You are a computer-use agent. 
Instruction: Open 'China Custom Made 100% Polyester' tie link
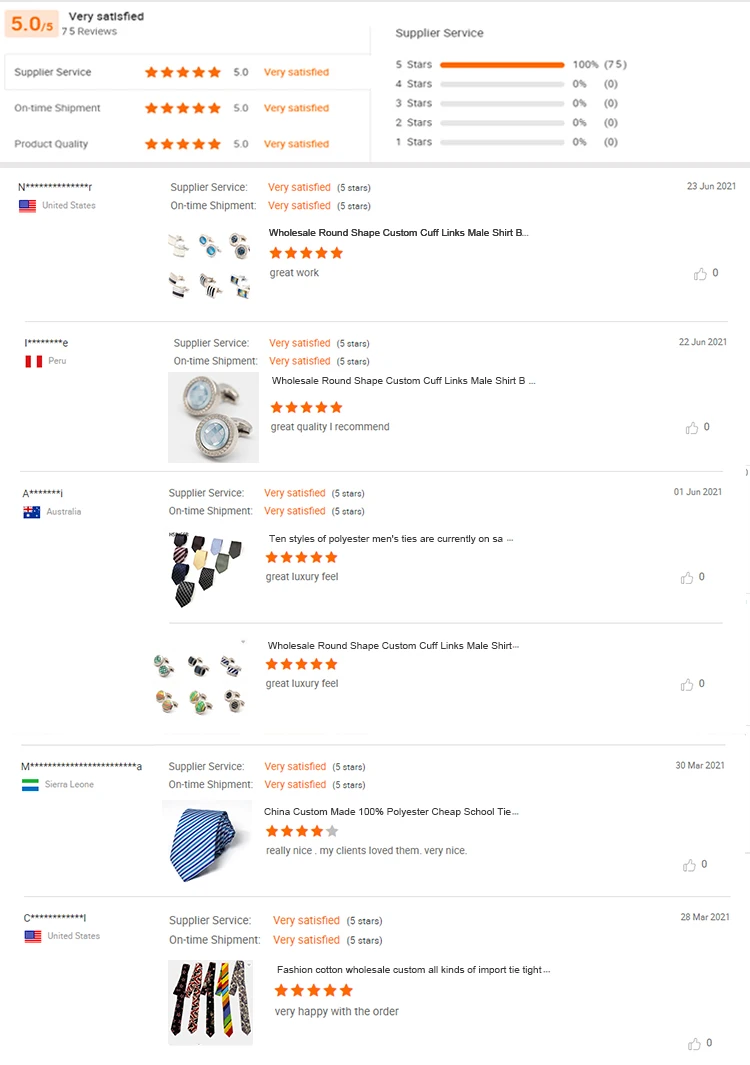[x=391, y=812]
